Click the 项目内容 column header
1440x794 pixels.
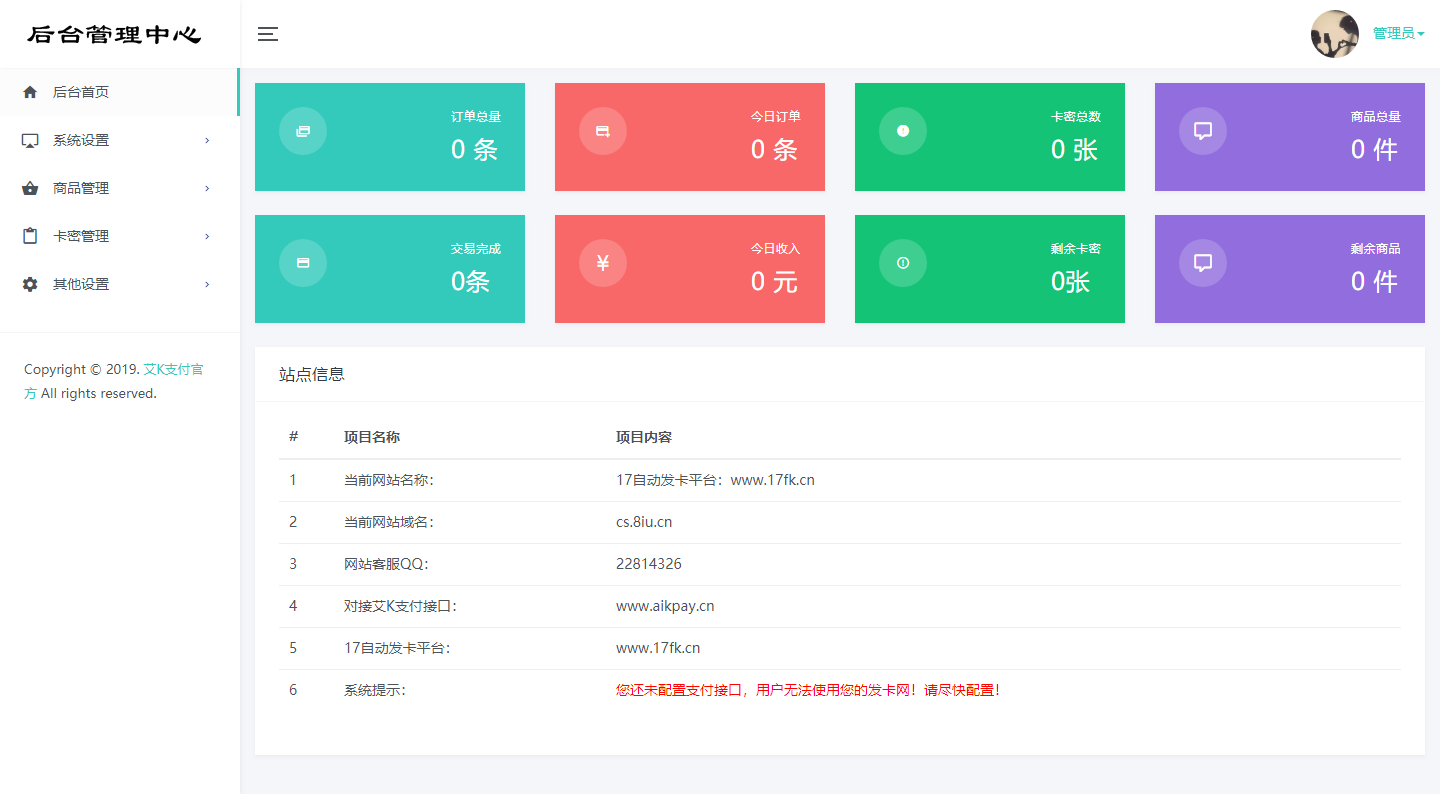(x=644, y=437)
